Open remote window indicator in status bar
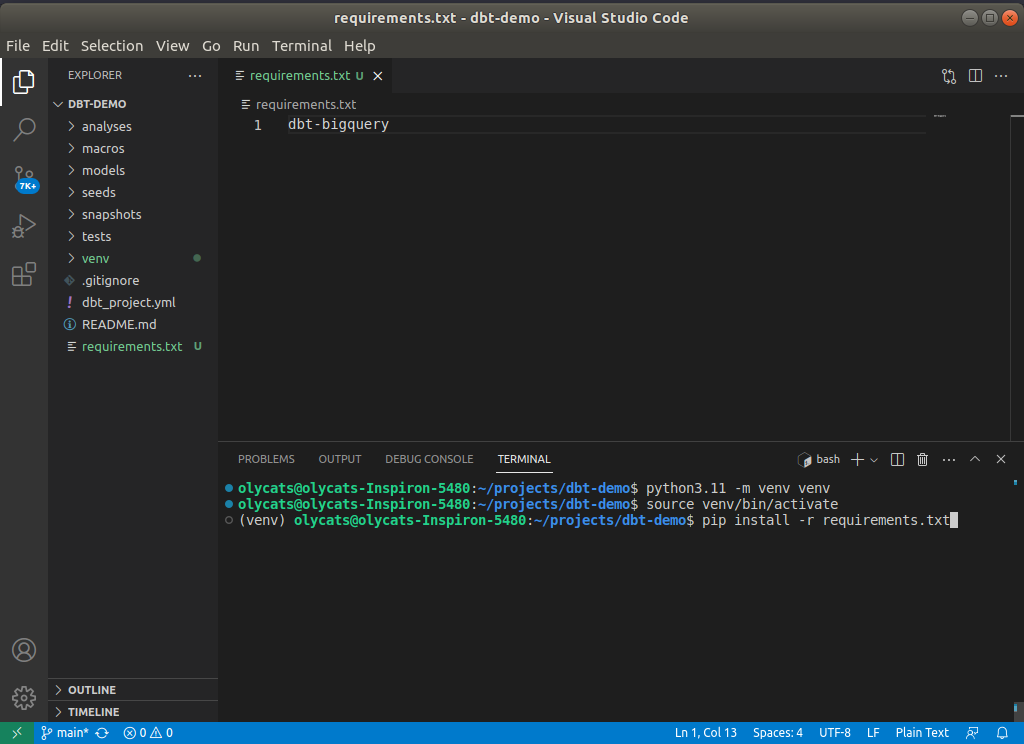 tap(16, 733)
